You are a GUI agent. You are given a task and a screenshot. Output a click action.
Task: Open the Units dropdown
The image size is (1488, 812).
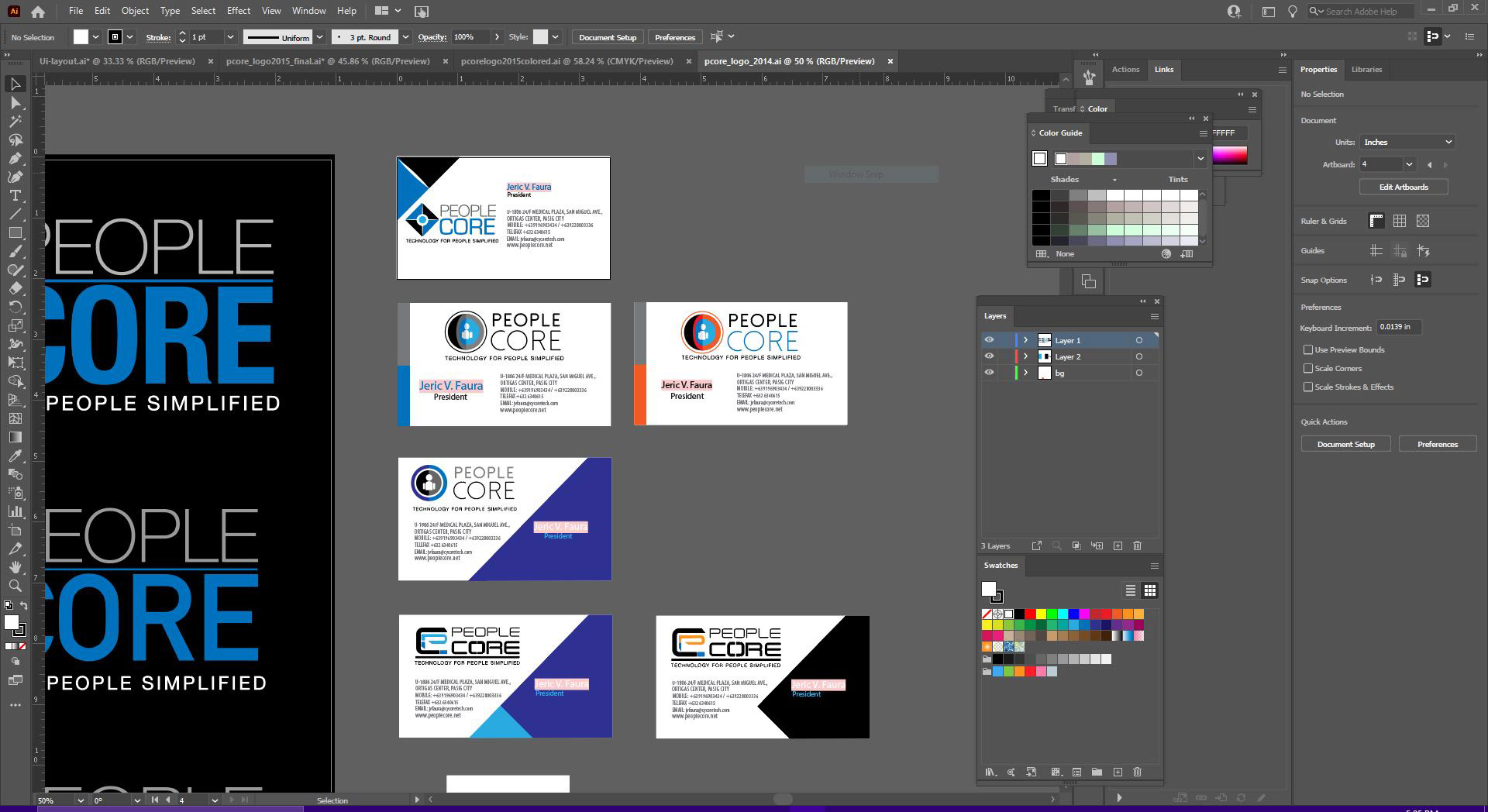[x=1407, y=142]
